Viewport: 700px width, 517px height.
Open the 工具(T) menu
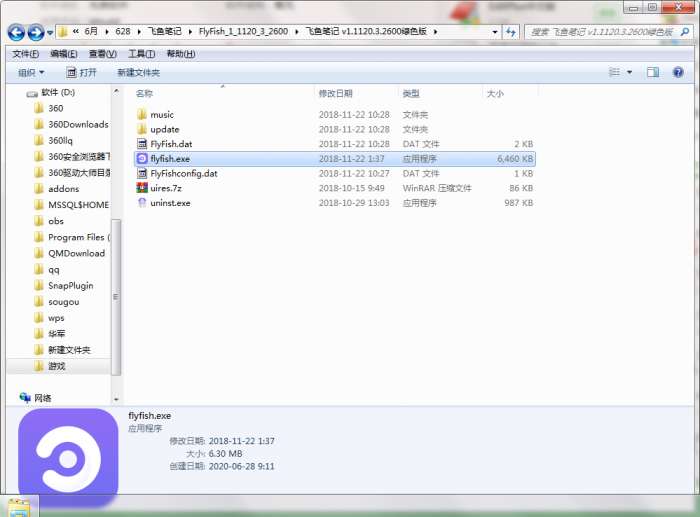point(142,54)
